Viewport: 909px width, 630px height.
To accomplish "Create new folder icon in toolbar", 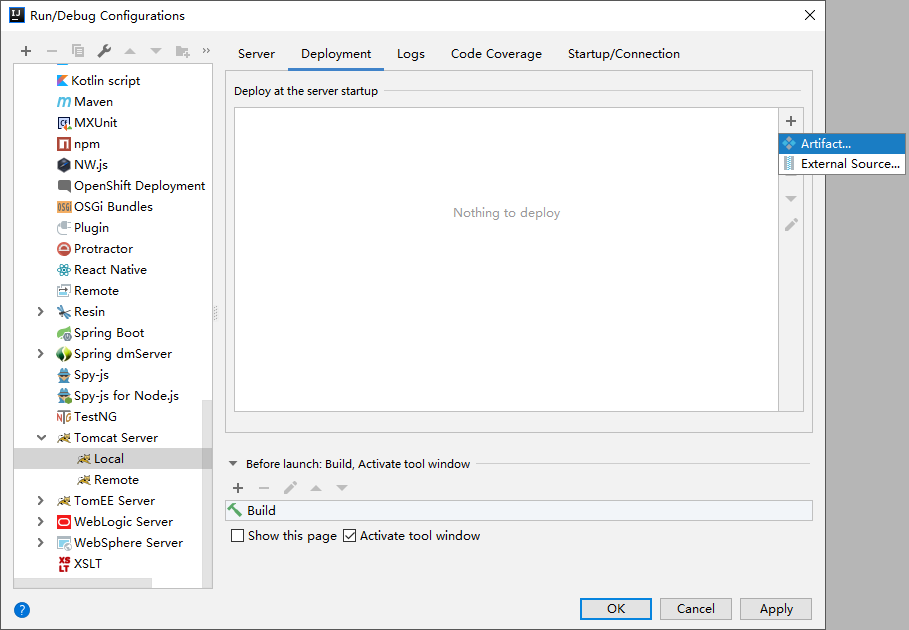I will (x=183, y=51).
